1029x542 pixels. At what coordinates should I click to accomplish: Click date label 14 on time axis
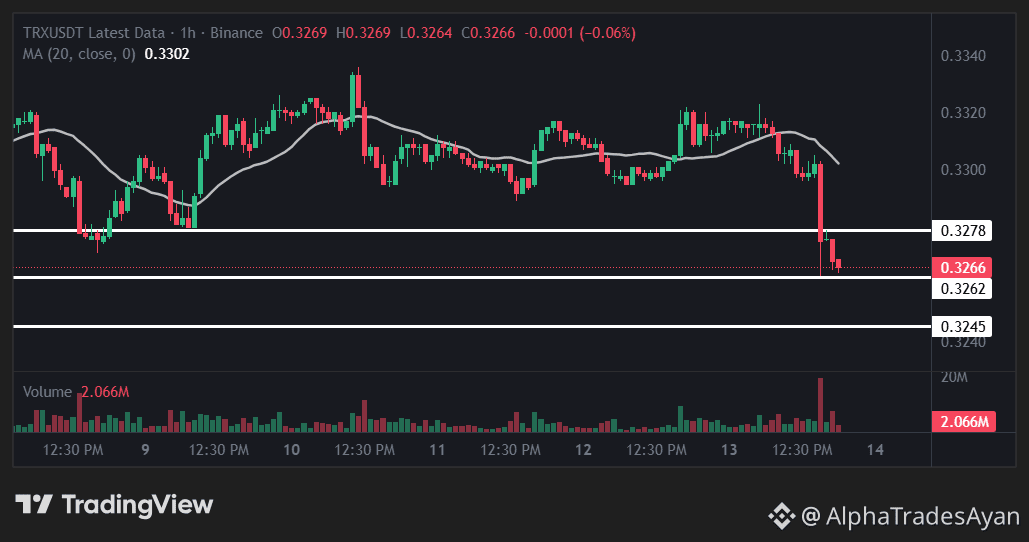tap(875, 450)
